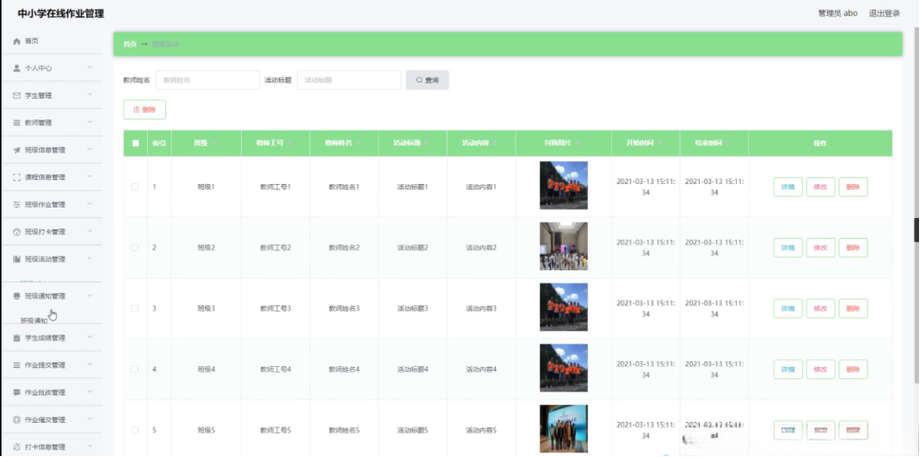Click the home icon beside 首页 in sidebar
920x457 pixels.
pyautogui.click(x=16, y=42)
